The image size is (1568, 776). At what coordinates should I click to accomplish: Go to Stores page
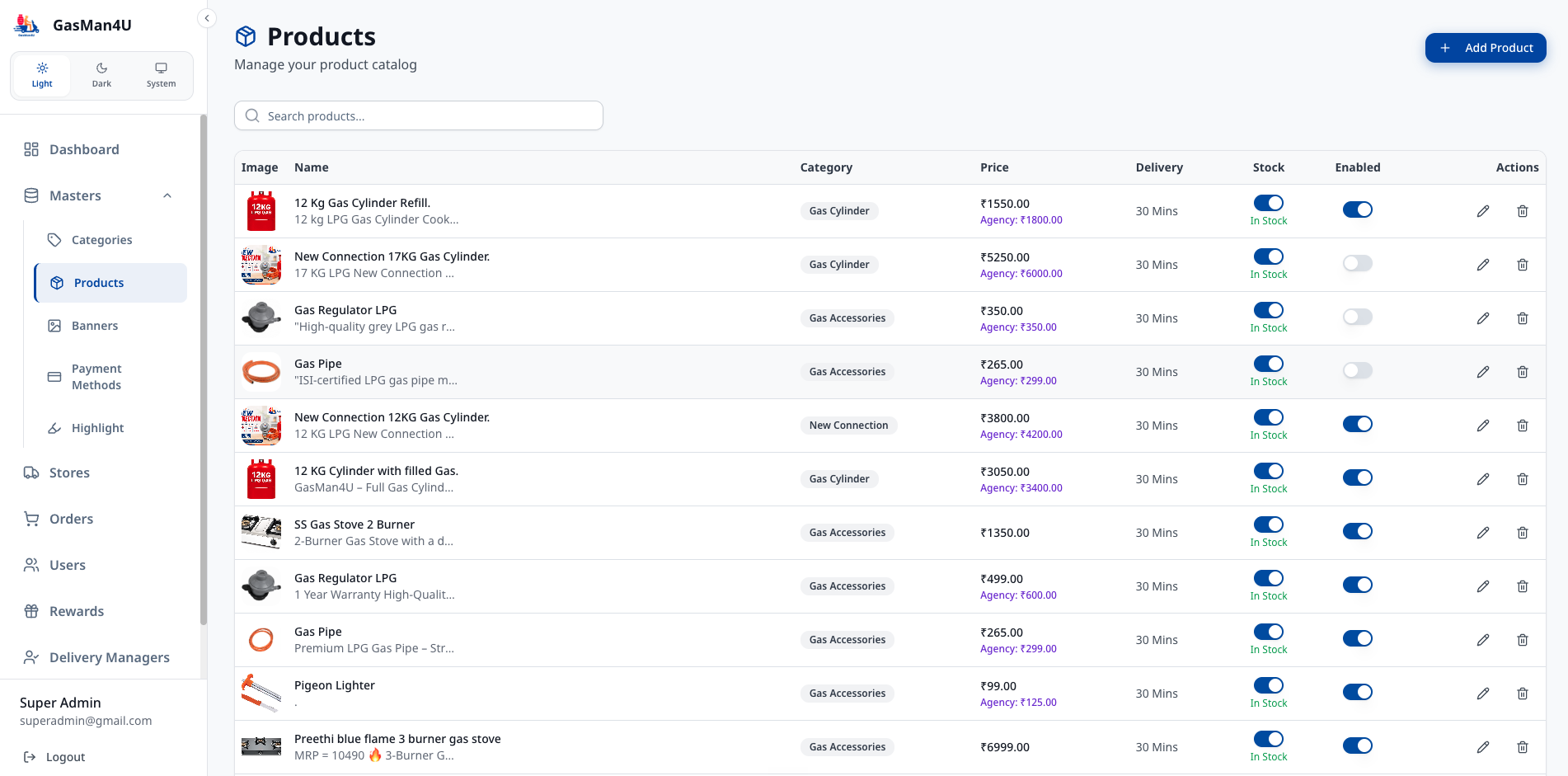(101, 473)
